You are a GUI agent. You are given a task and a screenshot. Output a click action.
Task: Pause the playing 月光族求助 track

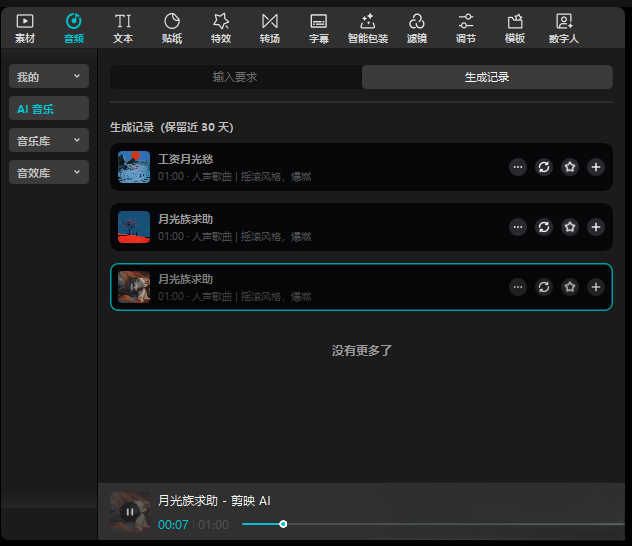130,512
